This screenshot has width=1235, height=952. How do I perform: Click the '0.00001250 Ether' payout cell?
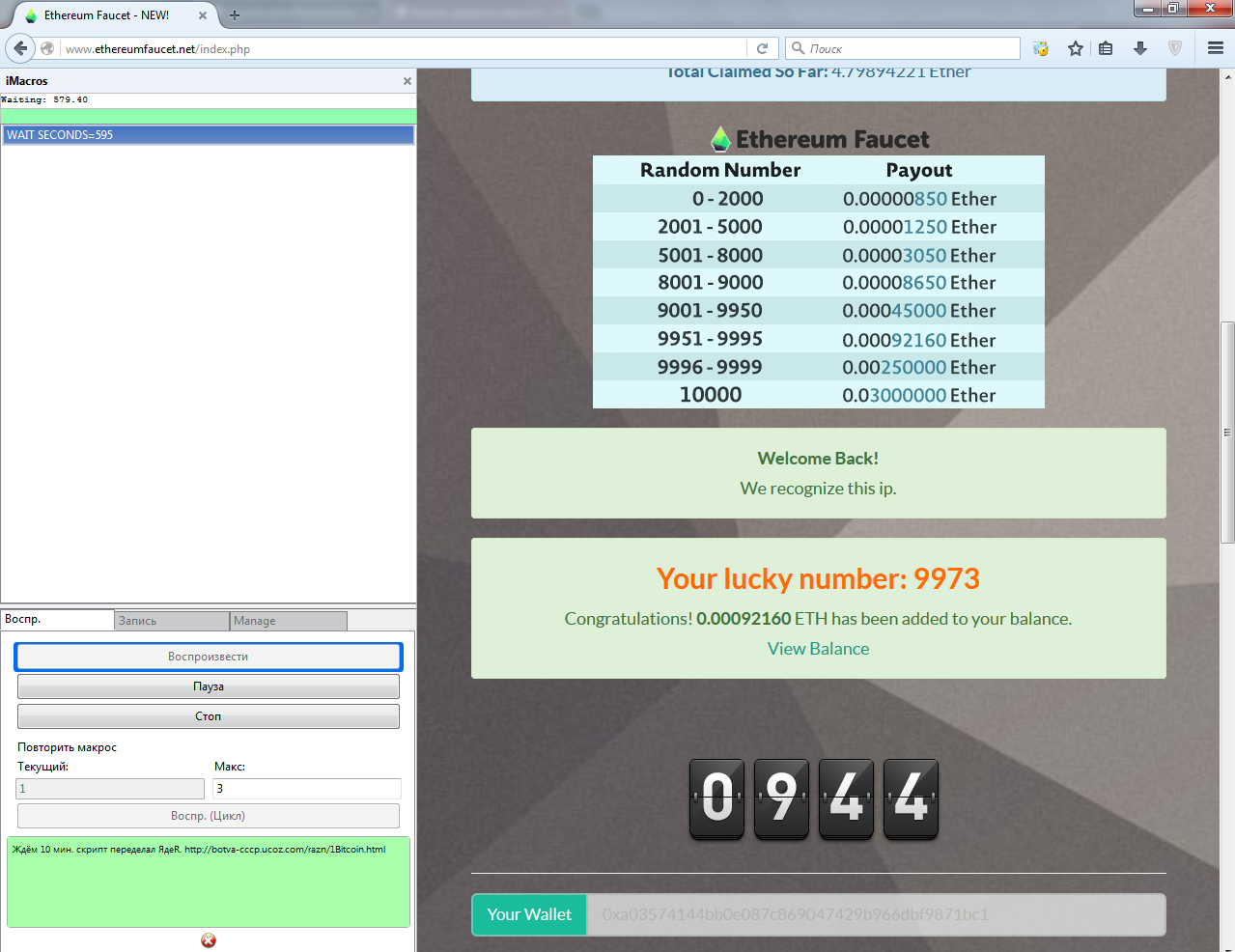(x=919, y=227)
